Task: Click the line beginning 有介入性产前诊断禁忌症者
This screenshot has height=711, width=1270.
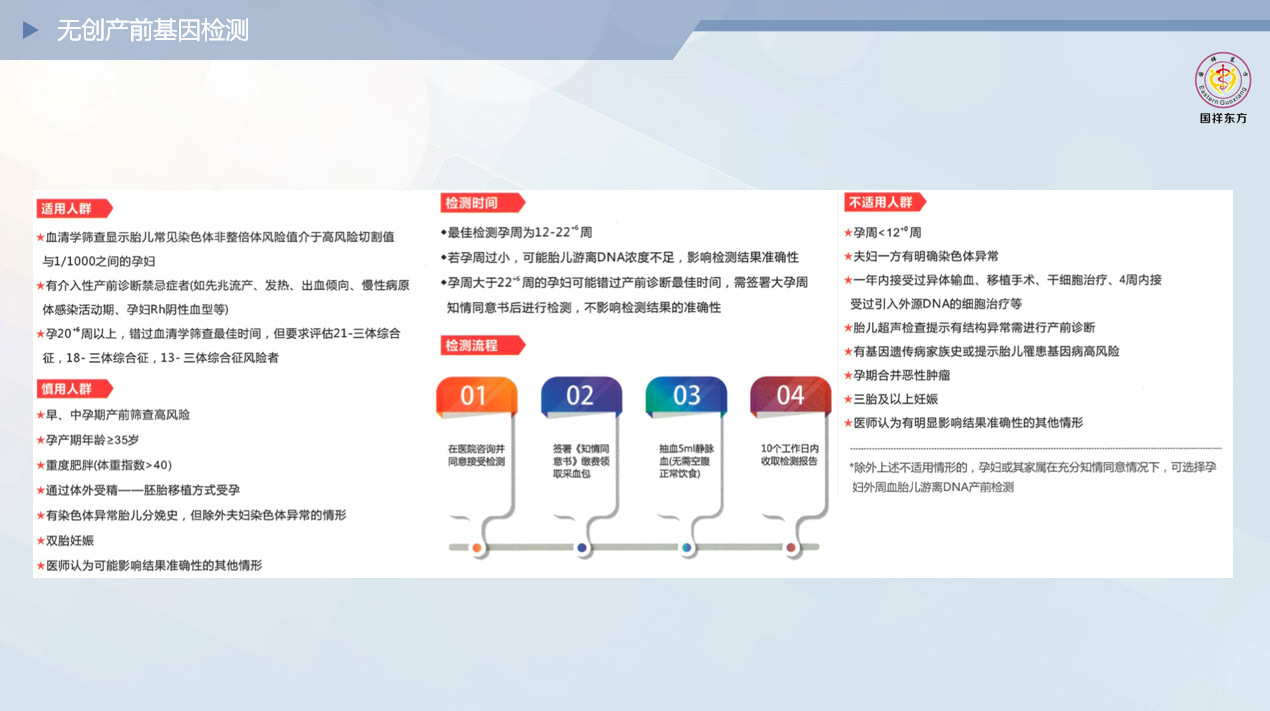Action: (222, 297)
